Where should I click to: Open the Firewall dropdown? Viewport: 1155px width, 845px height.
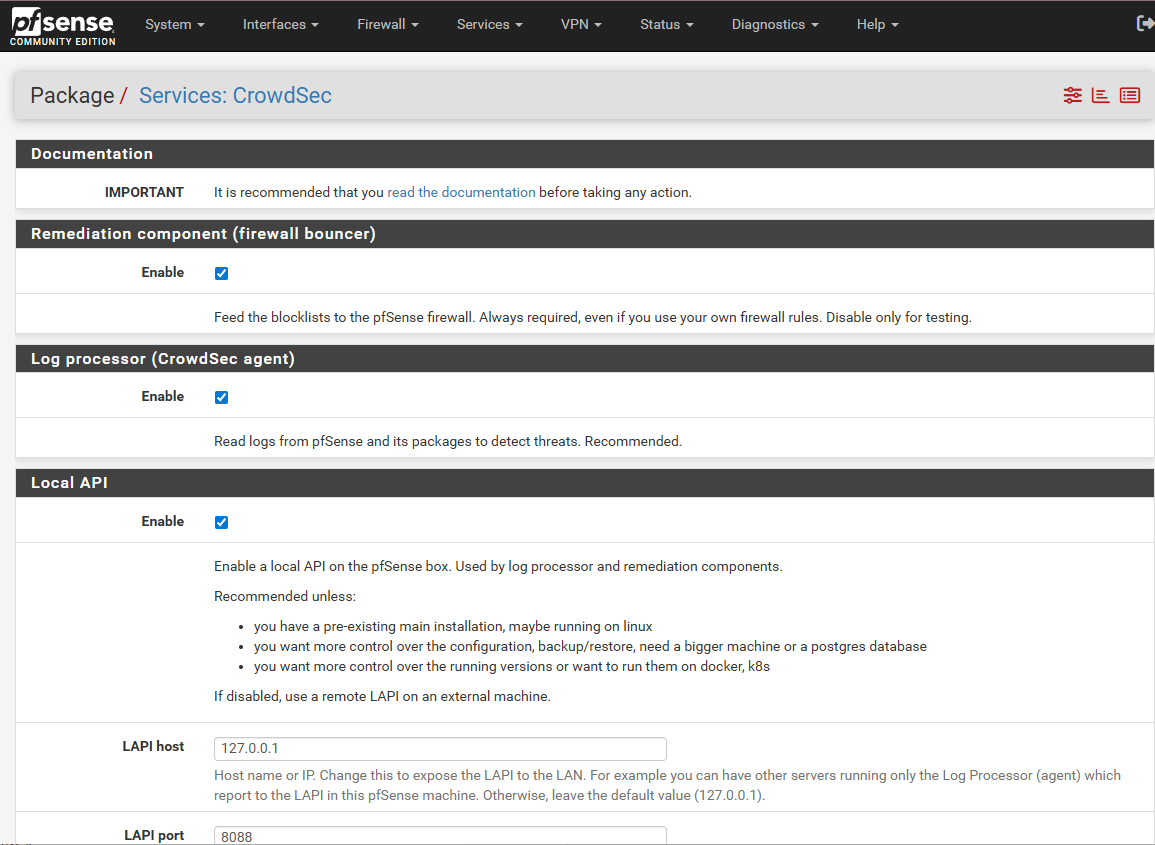(388, 25)
